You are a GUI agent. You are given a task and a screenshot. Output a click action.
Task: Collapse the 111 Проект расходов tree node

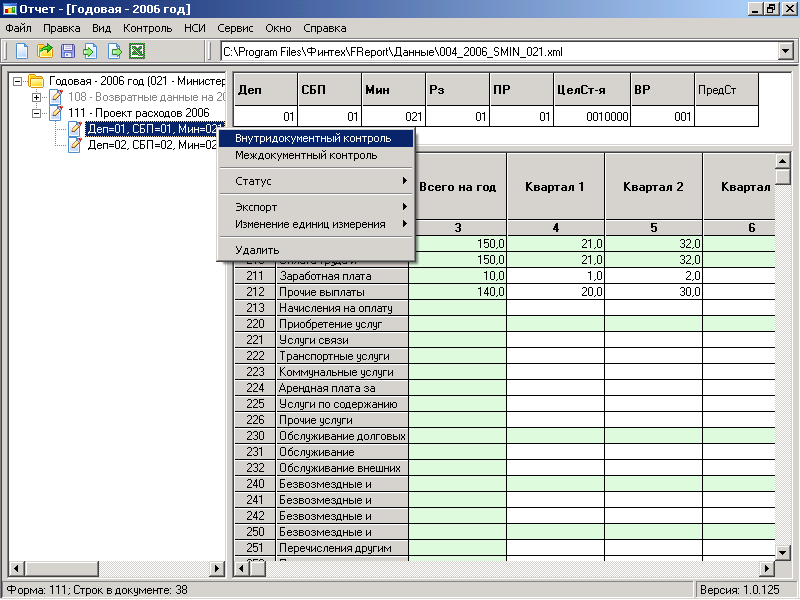[x=36, y=113]
